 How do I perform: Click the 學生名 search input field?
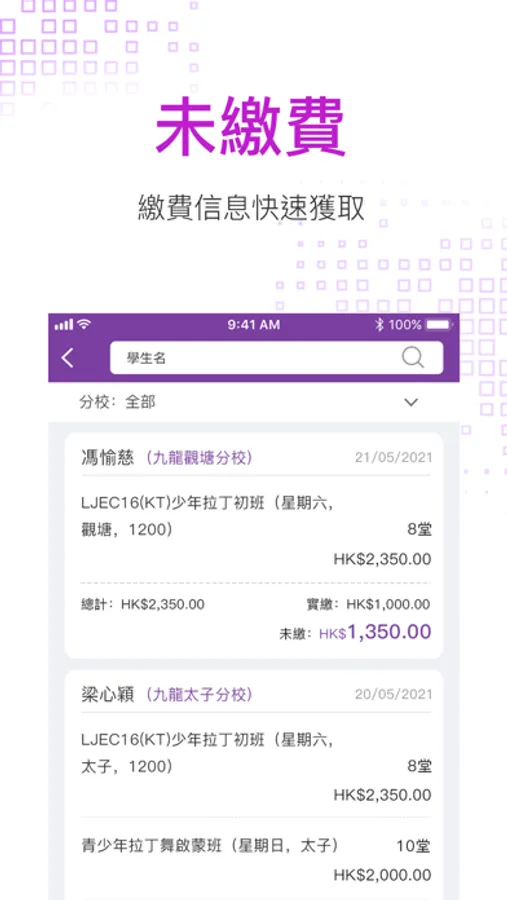[276, 358]
